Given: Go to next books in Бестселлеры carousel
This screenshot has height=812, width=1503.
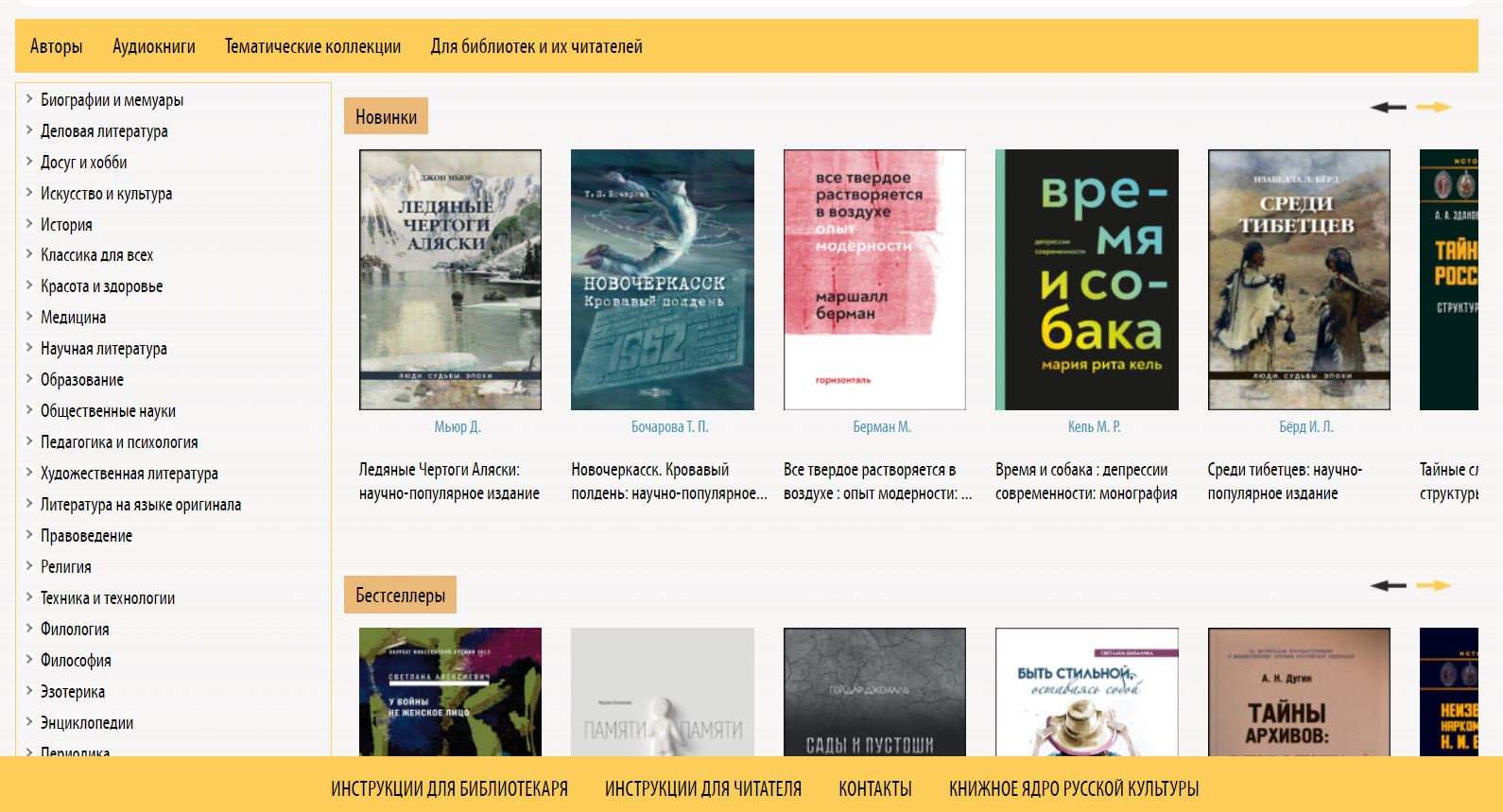Looking at the screenshot, I should (1433, 585).
